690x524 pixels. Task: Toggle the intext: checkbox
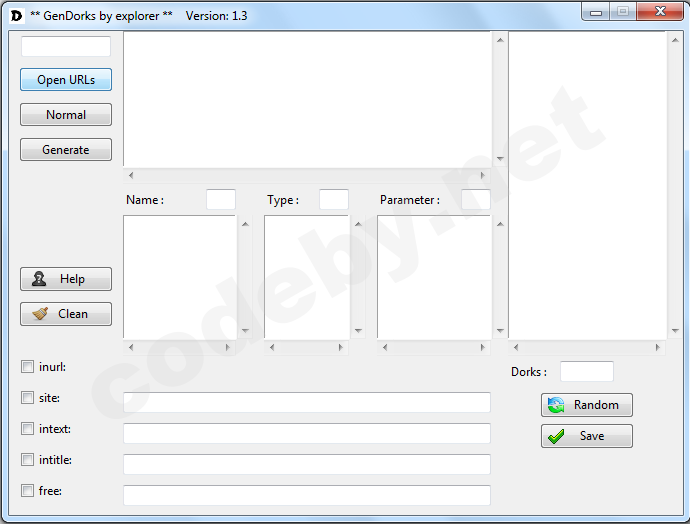point(27,429)
